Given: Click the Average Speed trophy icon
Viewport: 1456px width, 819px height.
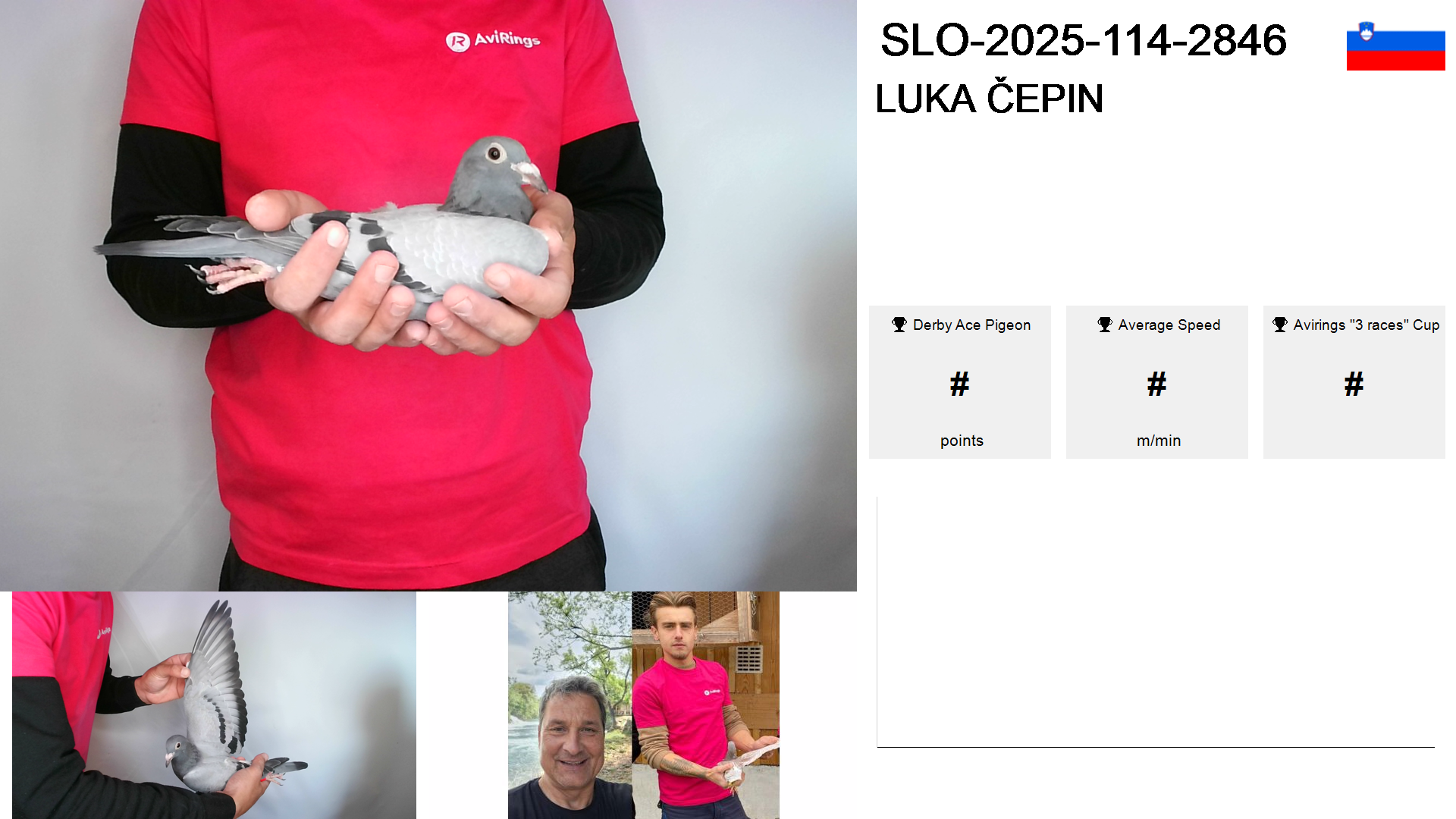Looking at the screenshot, I should point(1105,325).
